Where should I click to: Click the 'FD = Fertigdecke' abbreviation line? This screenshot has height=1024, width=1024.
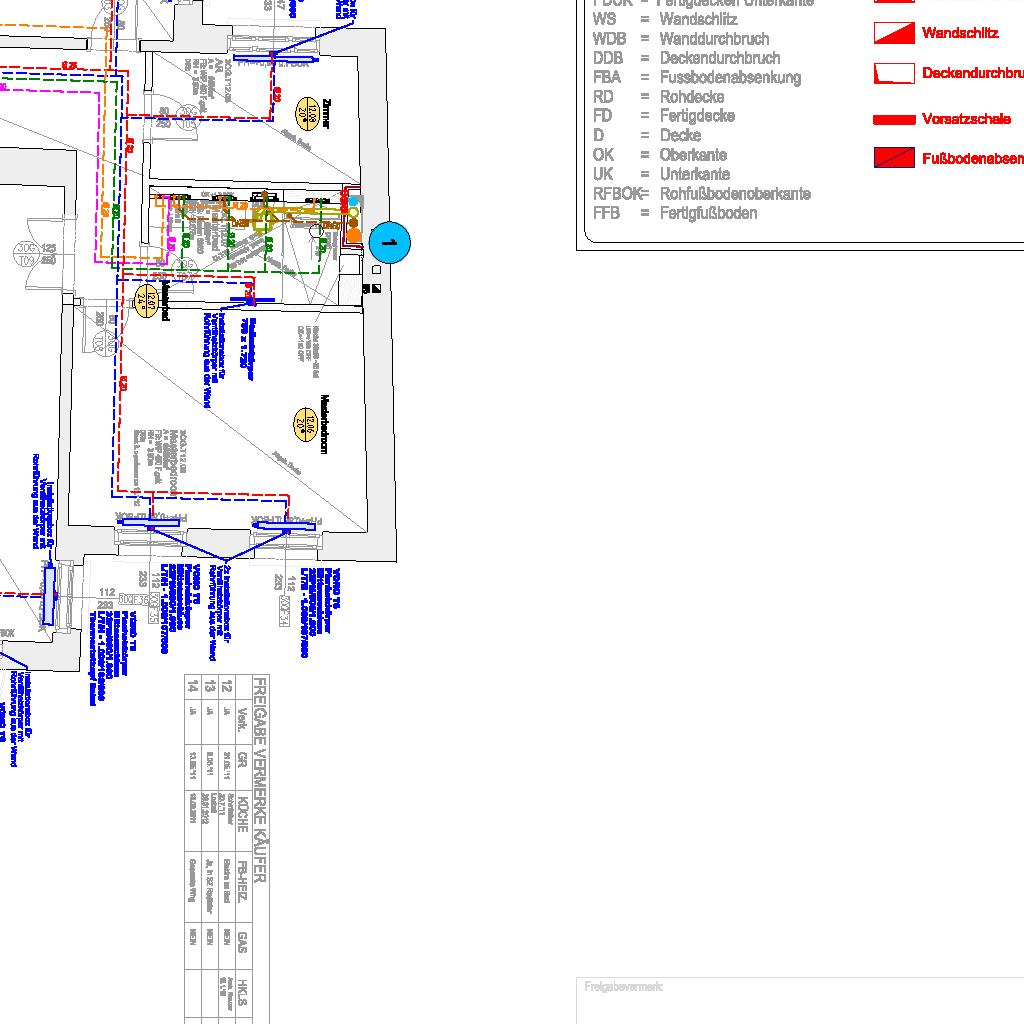tap(664, 116)
